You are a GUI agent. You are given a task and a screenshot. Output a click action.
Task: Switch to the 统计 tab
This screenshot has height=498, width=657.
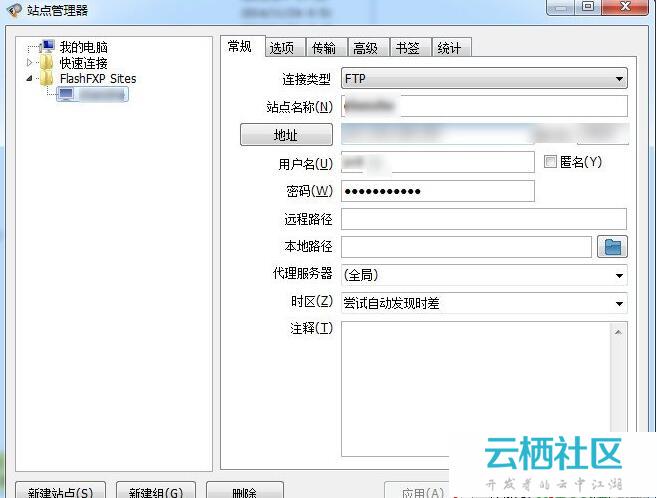coord(451,47)
